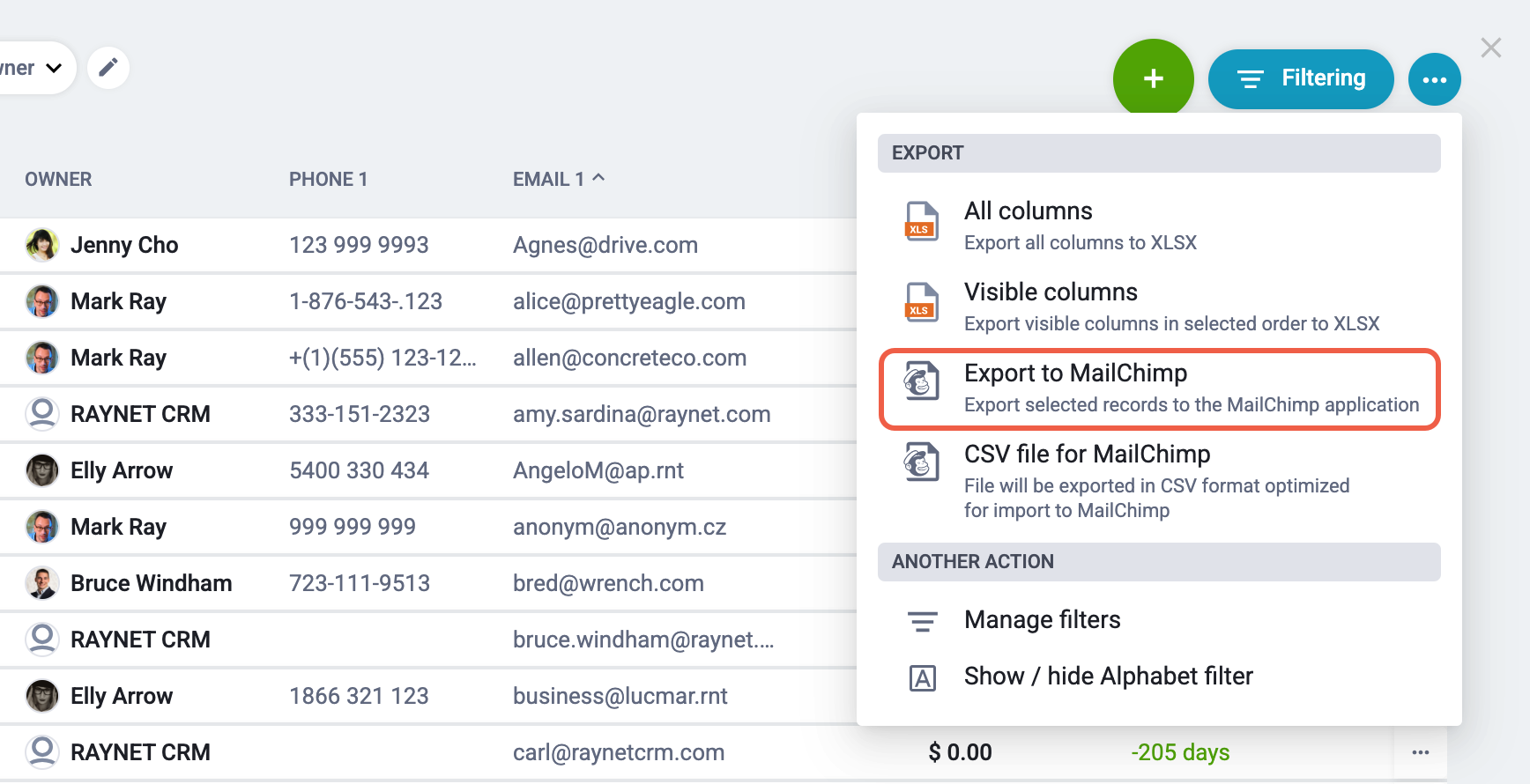Click Elly Arrow avatar in business@lucmar.rnt row

[42, 696]
